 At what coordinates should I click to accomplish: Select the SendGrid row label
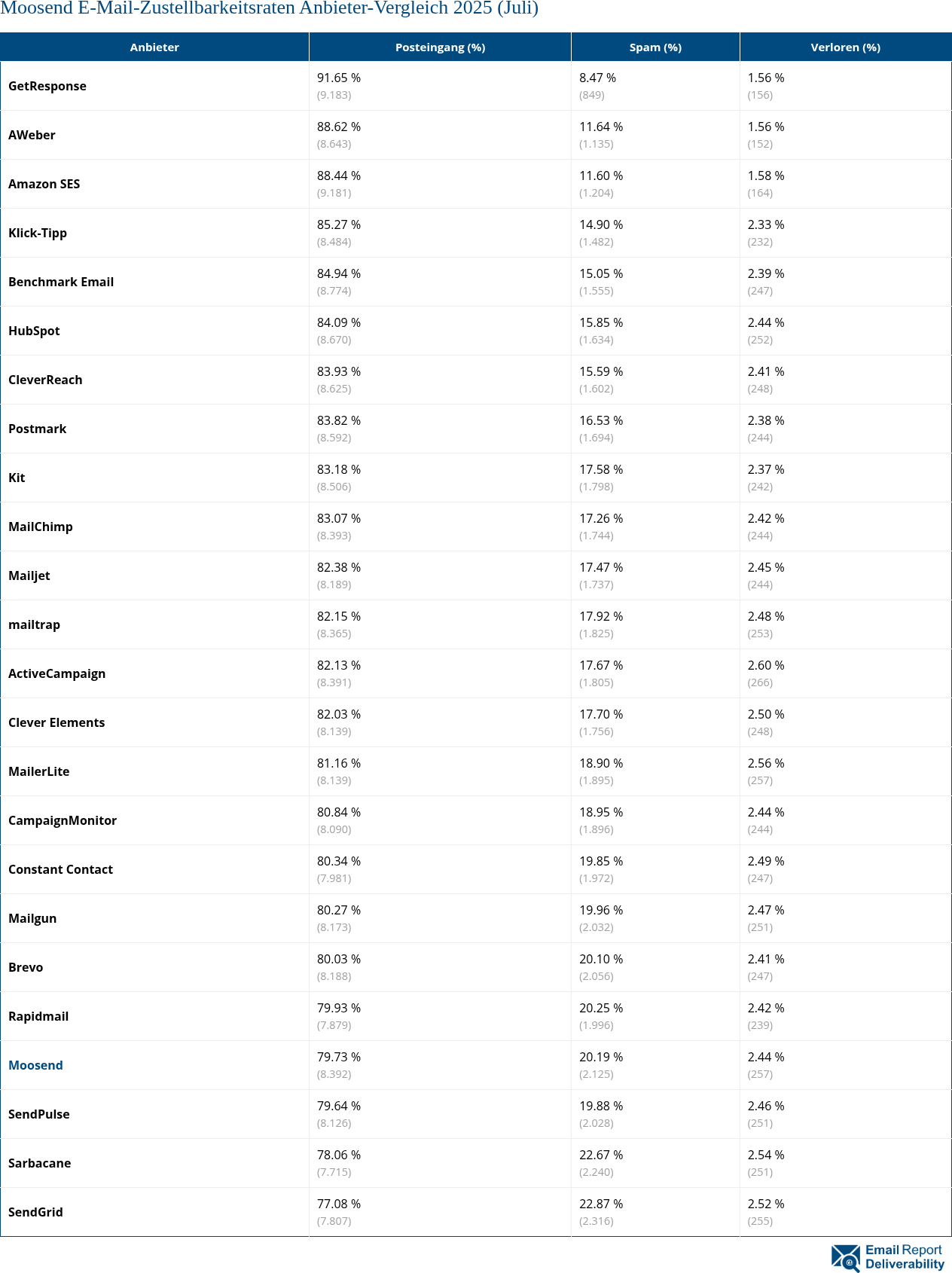(35, 1212)
